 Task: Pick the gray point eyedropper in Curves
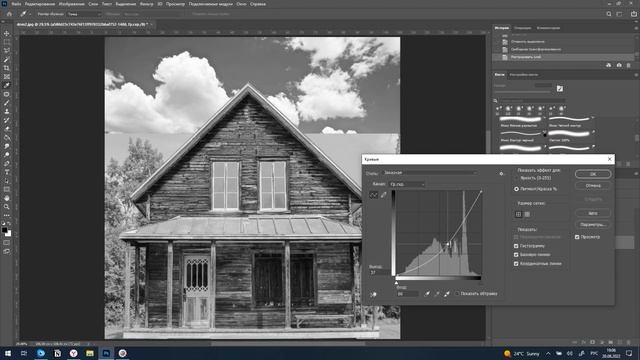click(x=437, y=293)
